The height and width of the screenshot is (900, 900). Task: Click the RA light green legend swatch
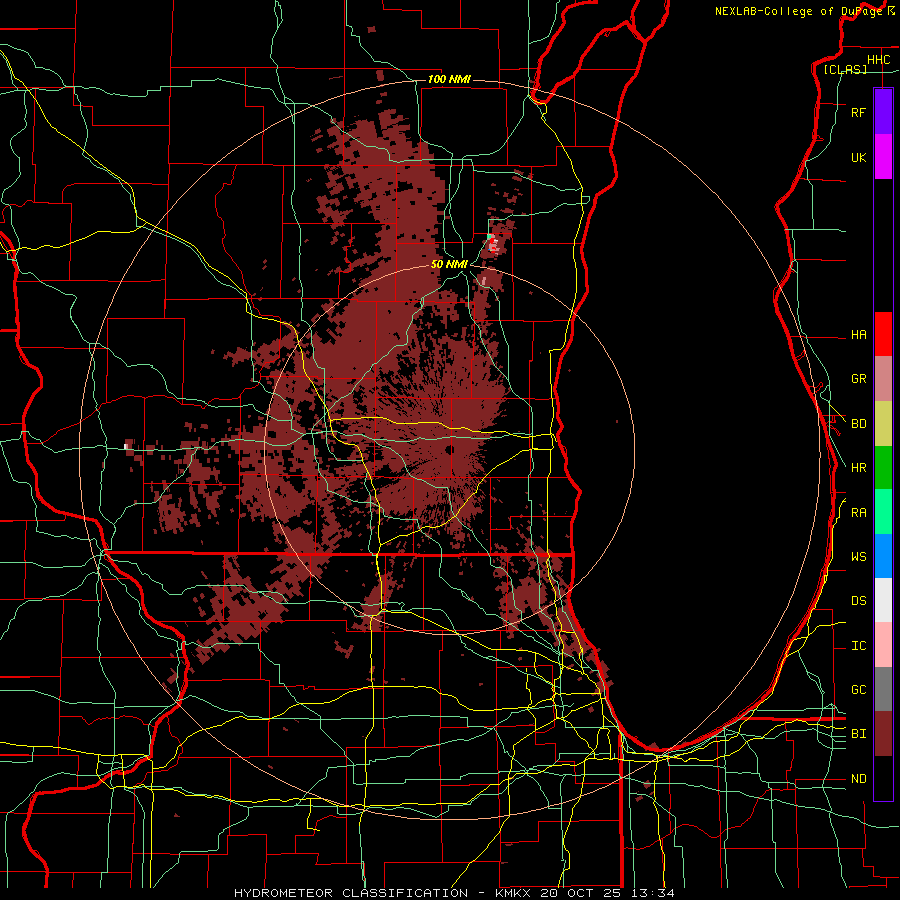point(883,512)
